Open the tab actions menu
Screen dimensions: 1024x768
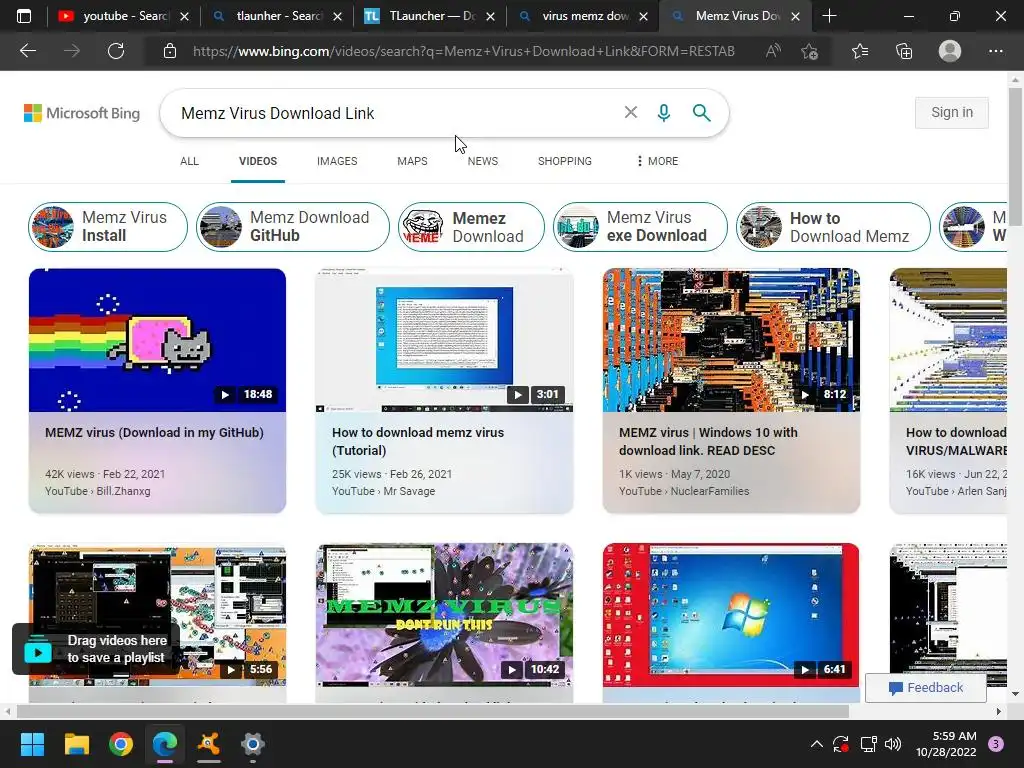point(24,16)
